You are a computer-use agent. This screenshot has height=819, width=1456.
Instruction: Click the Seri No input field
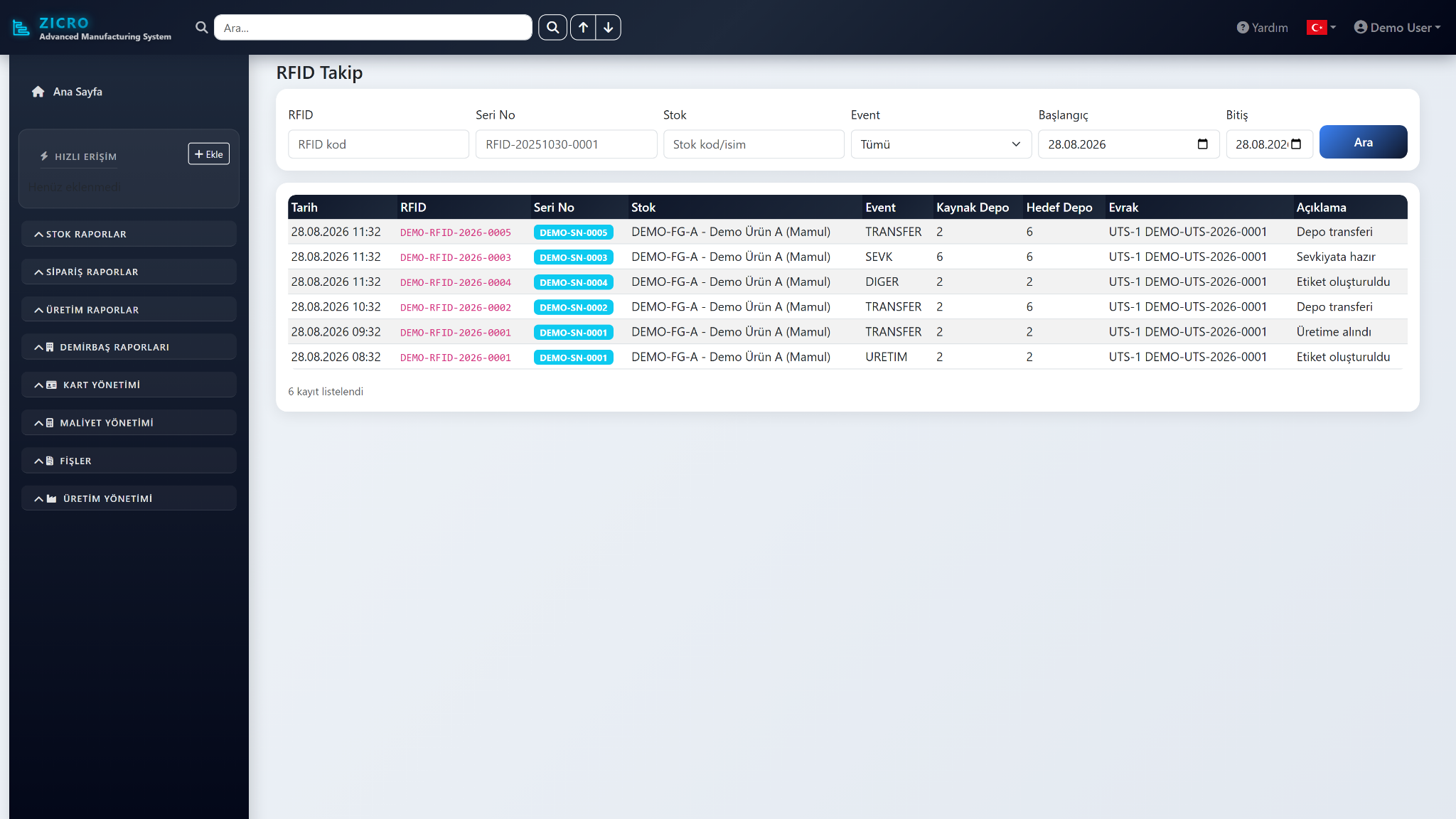click(566, 144)
